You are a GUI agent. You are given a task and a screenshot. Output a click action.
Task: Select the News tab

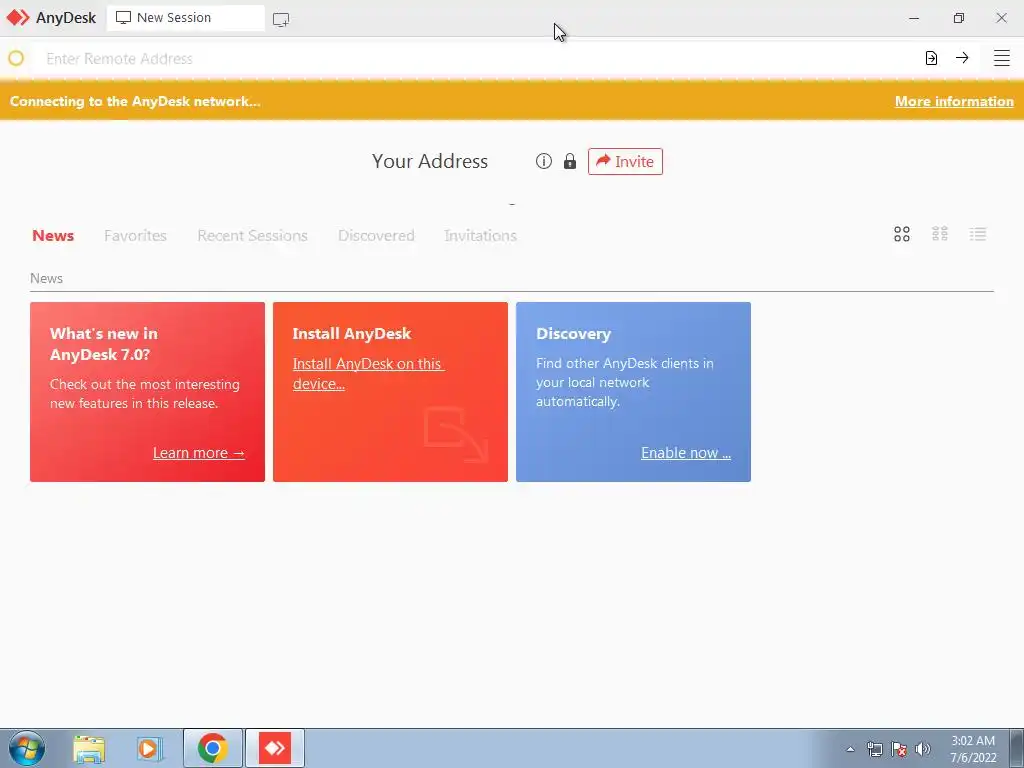(53, 235)
